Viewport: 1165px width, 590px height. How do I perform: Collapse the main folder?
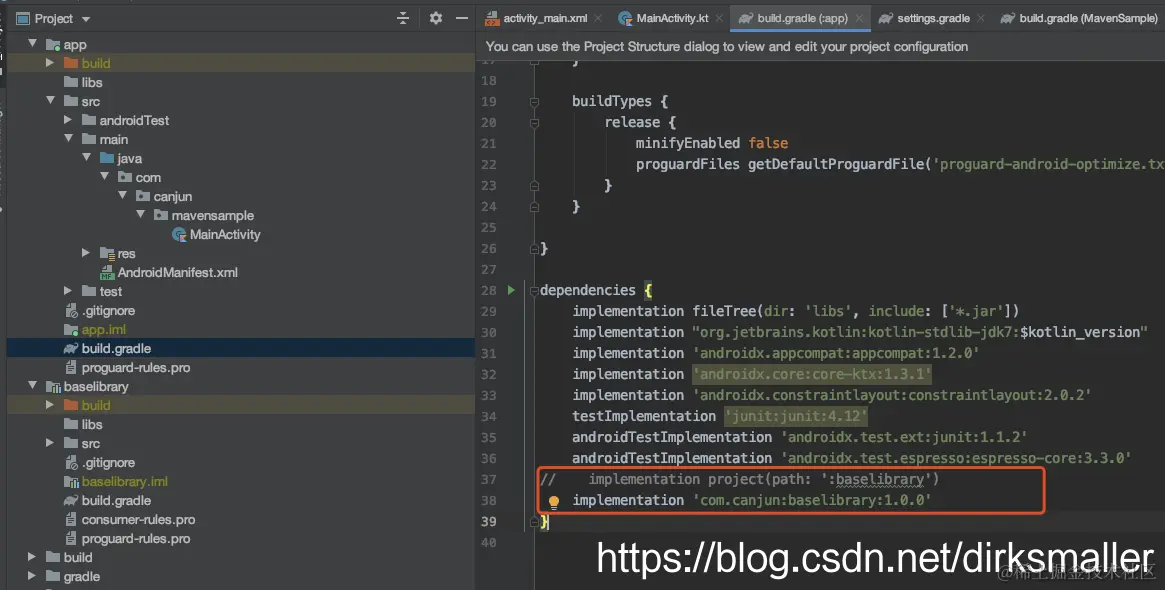pyautogui.click(x=68, y=139)
